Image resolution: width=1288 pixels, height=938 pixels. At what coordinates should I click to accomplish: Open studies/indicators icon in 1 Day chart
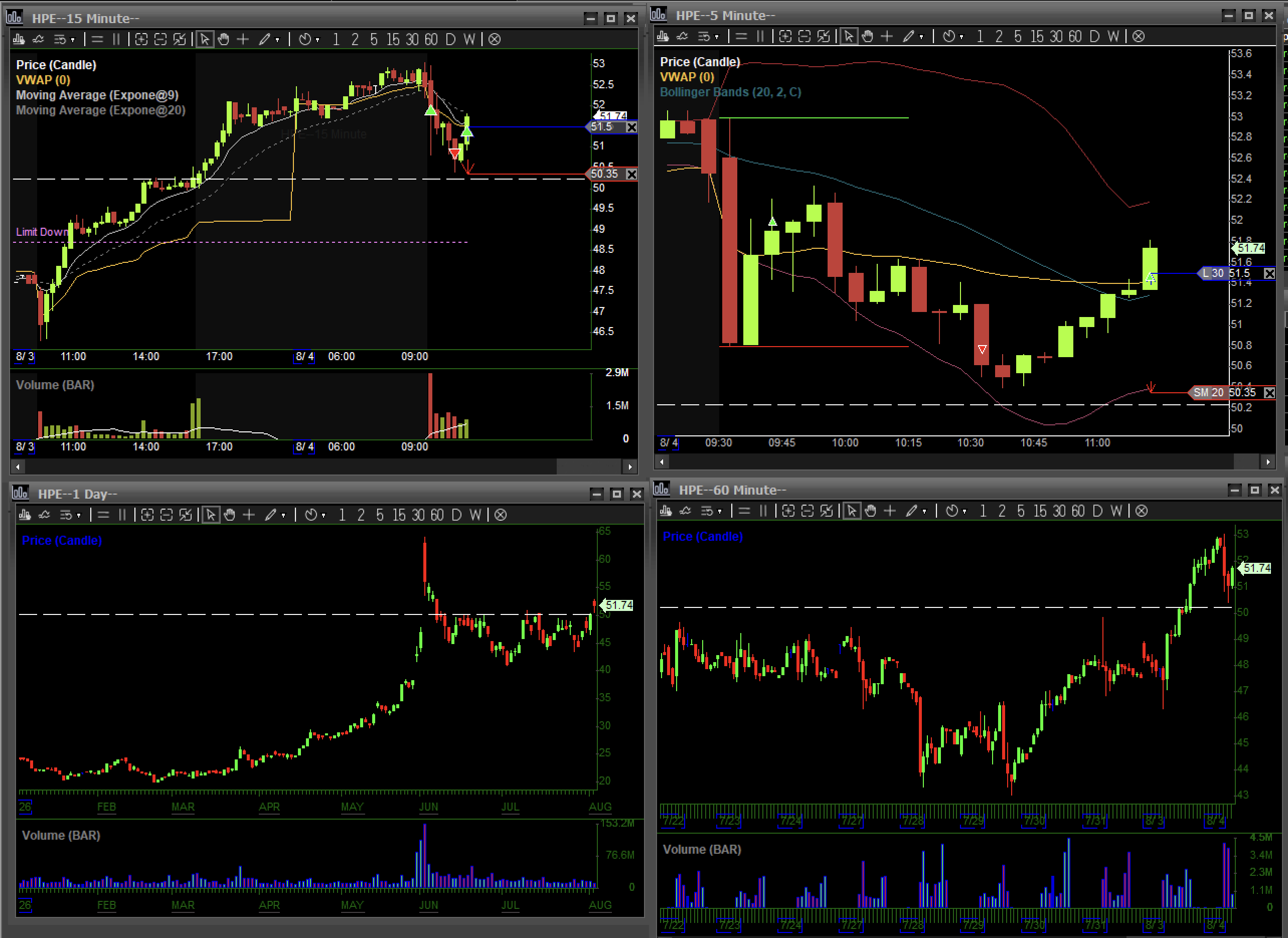[44, 515]
